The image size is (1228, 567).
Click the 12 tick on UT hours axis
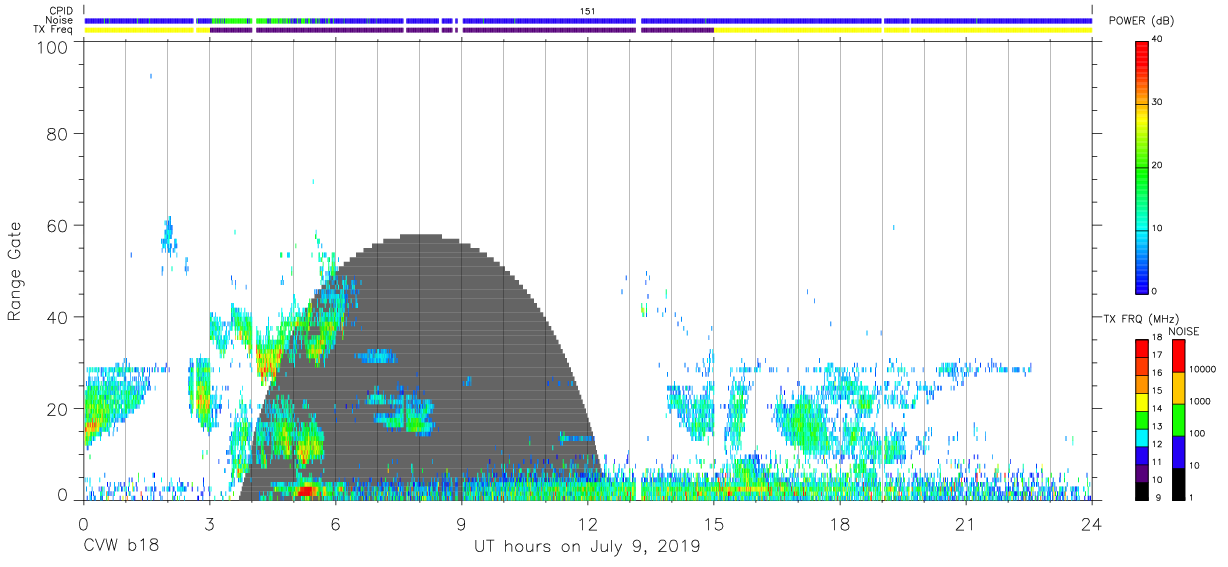pyautogui.click(x=587, y=524)
